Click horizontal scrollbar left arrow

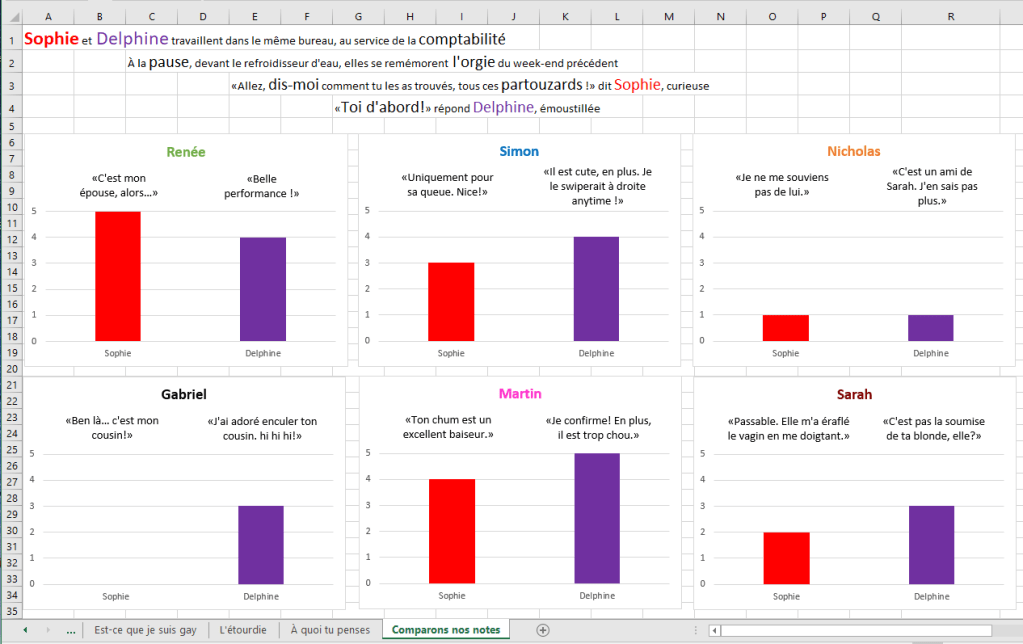point(714,630)
